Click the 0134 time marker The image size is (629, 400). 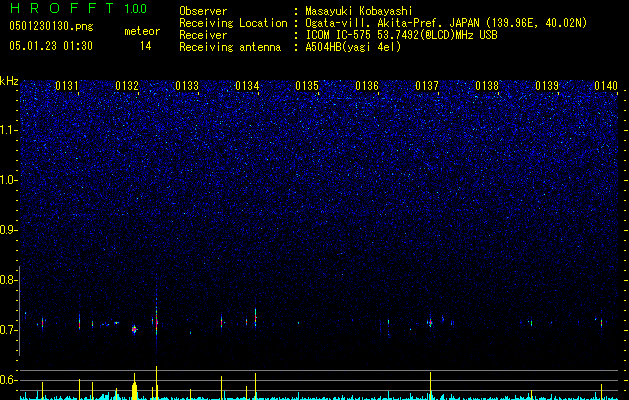247,86
